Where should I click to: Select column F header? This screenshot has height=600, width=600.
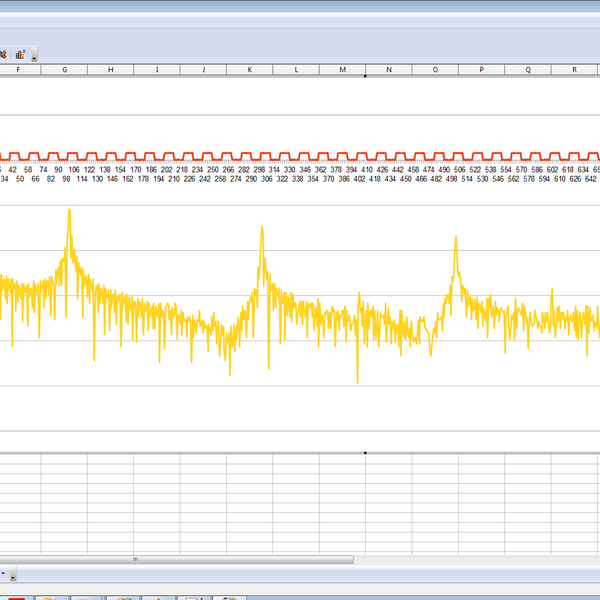click(19, 70)
